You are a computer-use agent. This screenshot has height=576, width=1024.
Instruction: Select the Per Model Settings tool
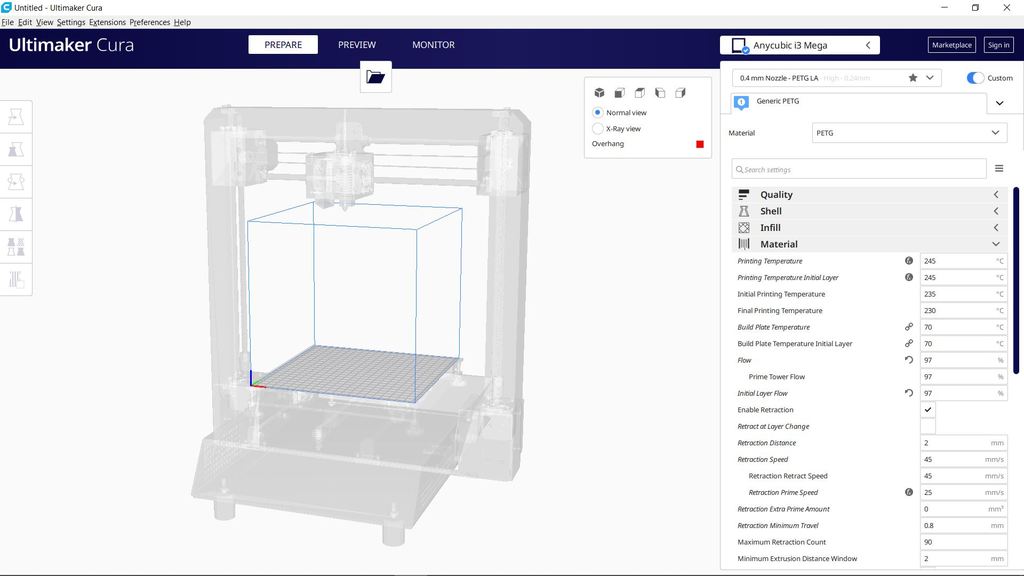16,247
